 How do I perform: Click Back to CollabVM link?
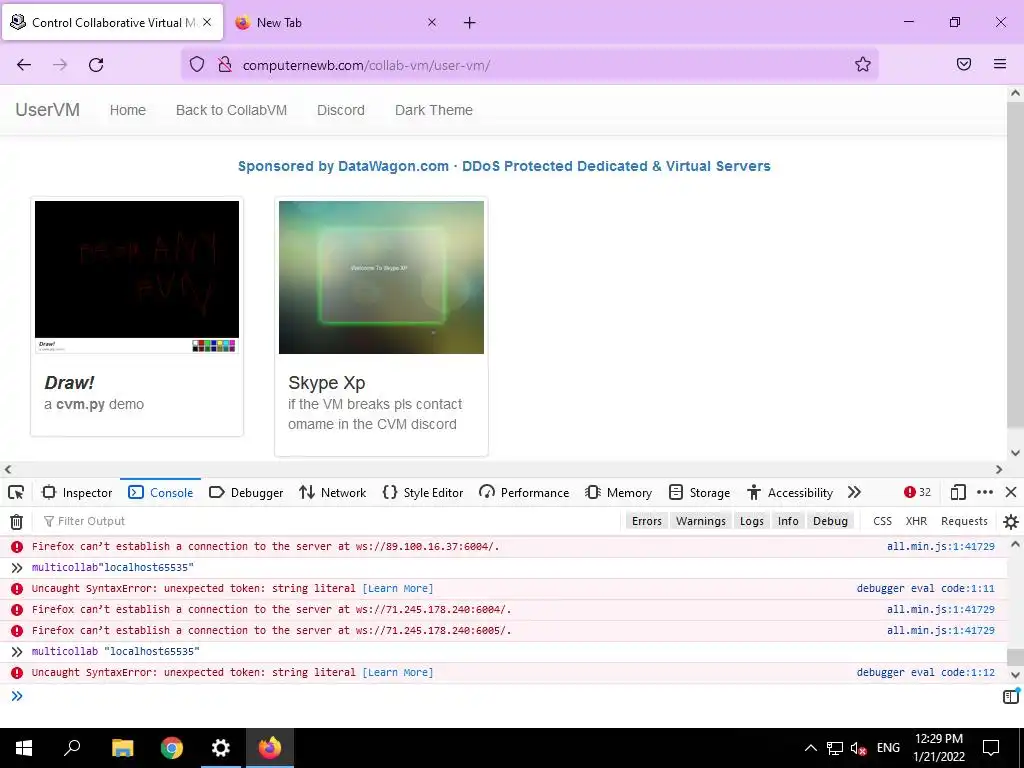(x=231, y=110)
